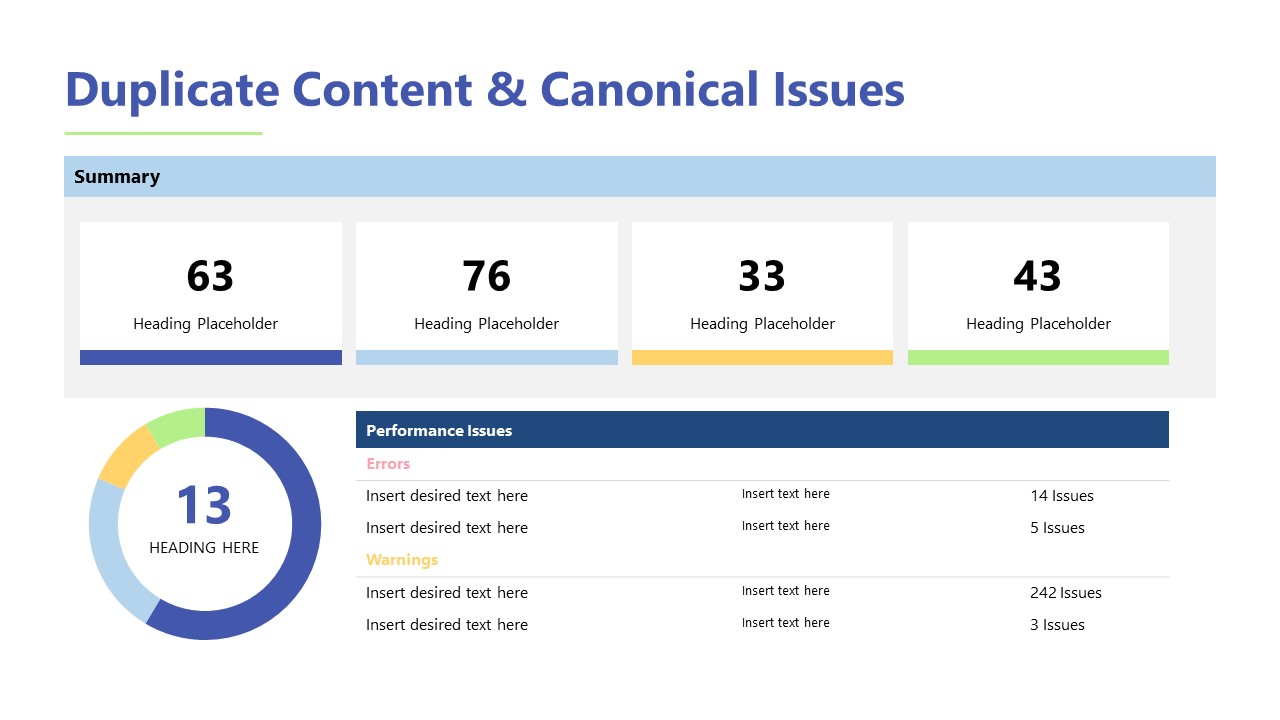Image resolution: width=1280 pixels, height=720 pixels.
Task: Click the Summary section label
Action: 117,176
